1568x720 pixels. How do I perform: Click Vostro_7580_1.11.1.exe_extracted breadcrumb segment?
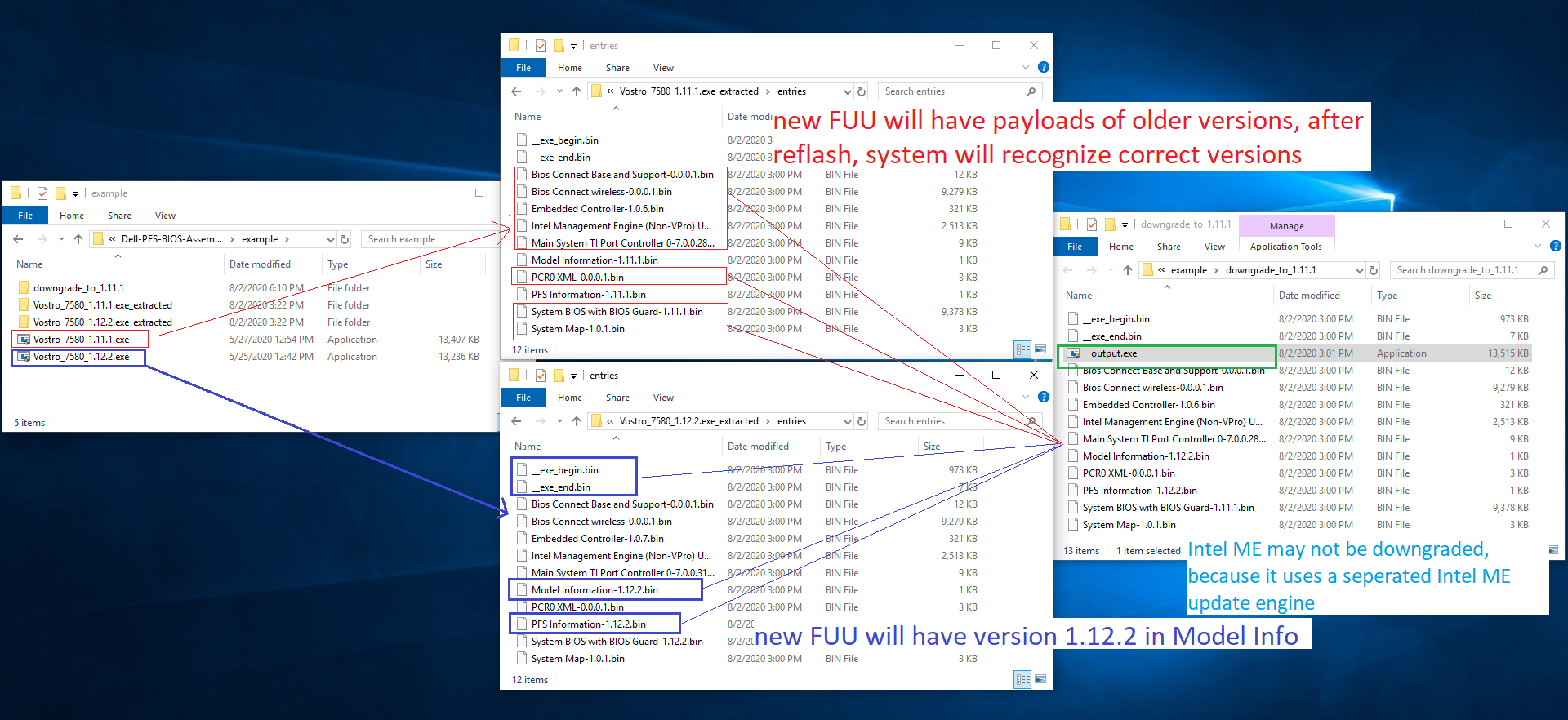(x=688, y=91)
